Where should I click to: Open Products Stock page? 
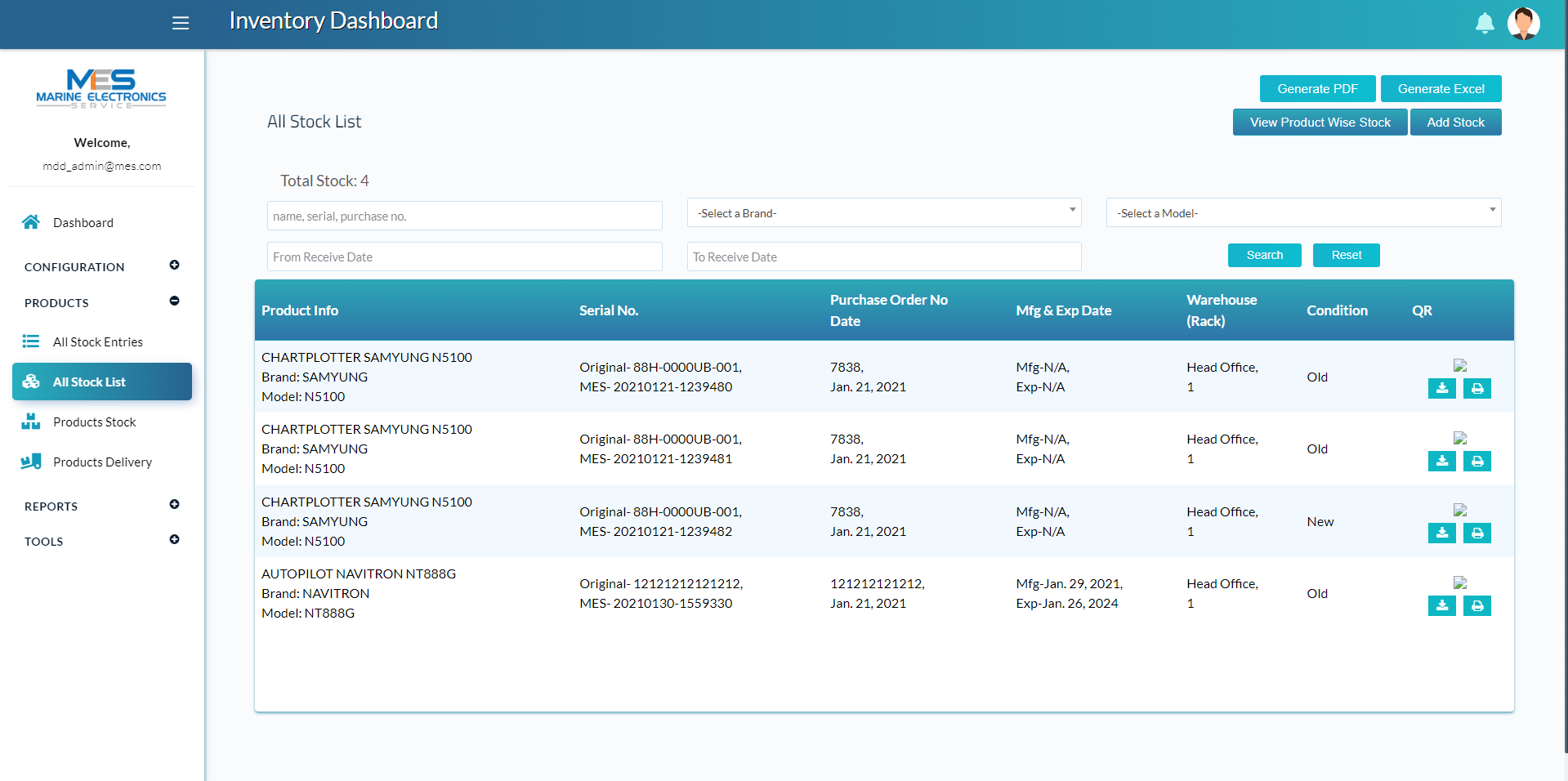point(102,422)
